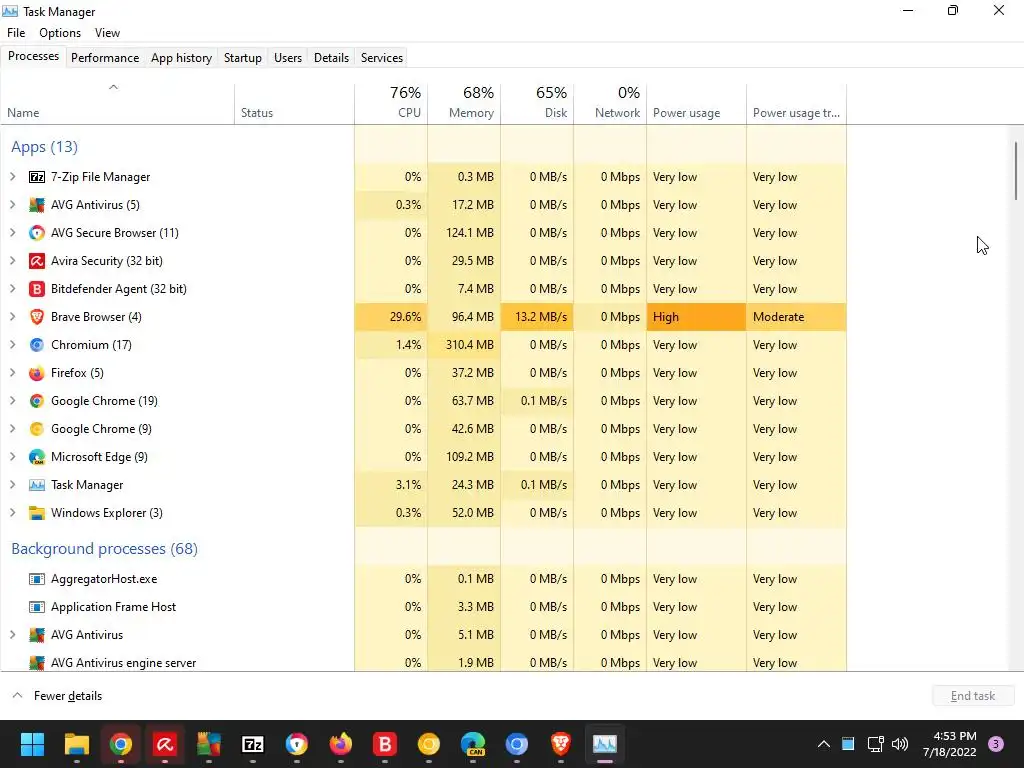Image resolution: width=1024 pixels, height=768 pixels.
Task: Select the AVG Secure Browser process icon
Action: tap(37, 233)
